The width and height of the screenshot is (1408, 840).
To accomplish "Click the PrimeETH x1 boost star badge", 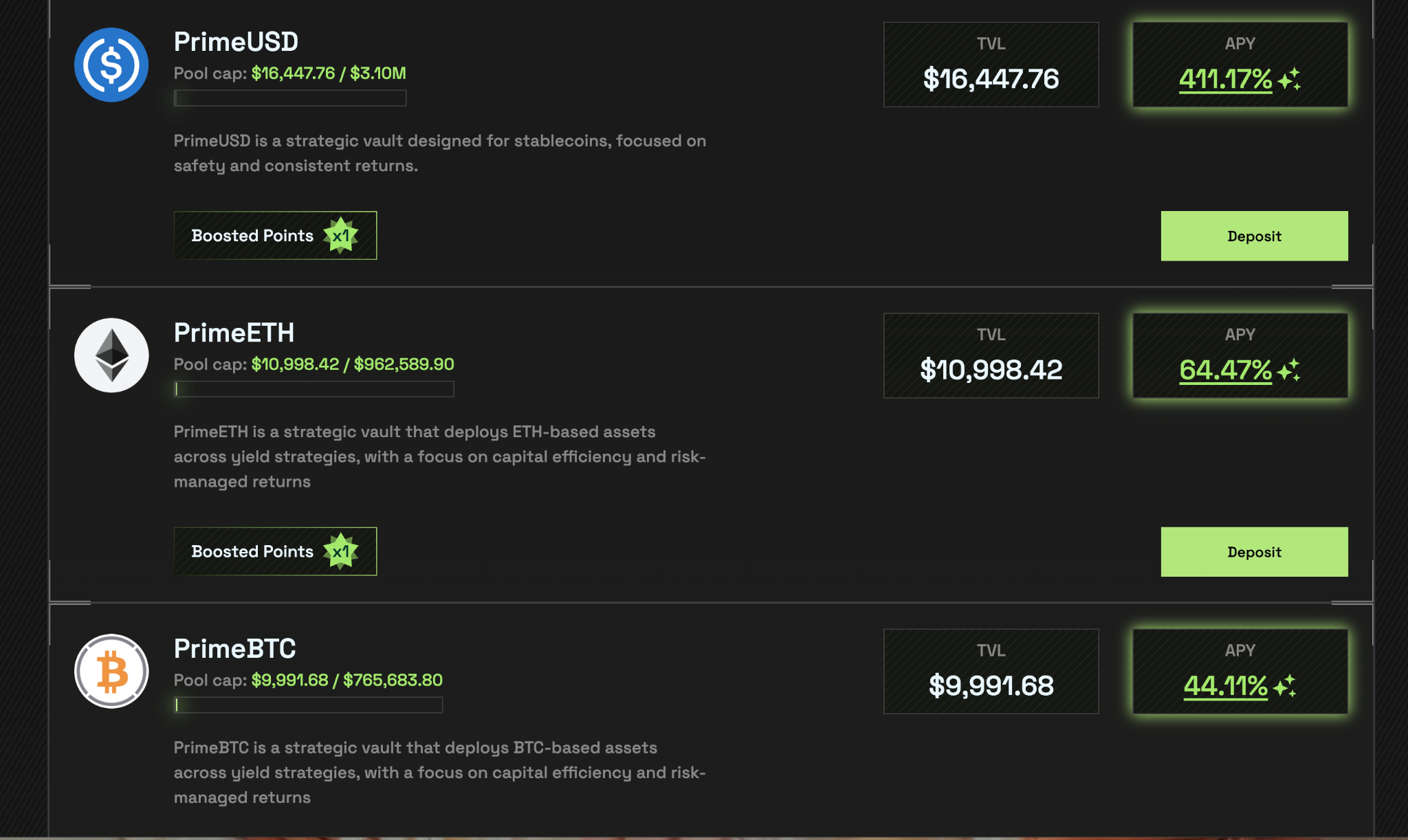I will click(x=341, y=551).
